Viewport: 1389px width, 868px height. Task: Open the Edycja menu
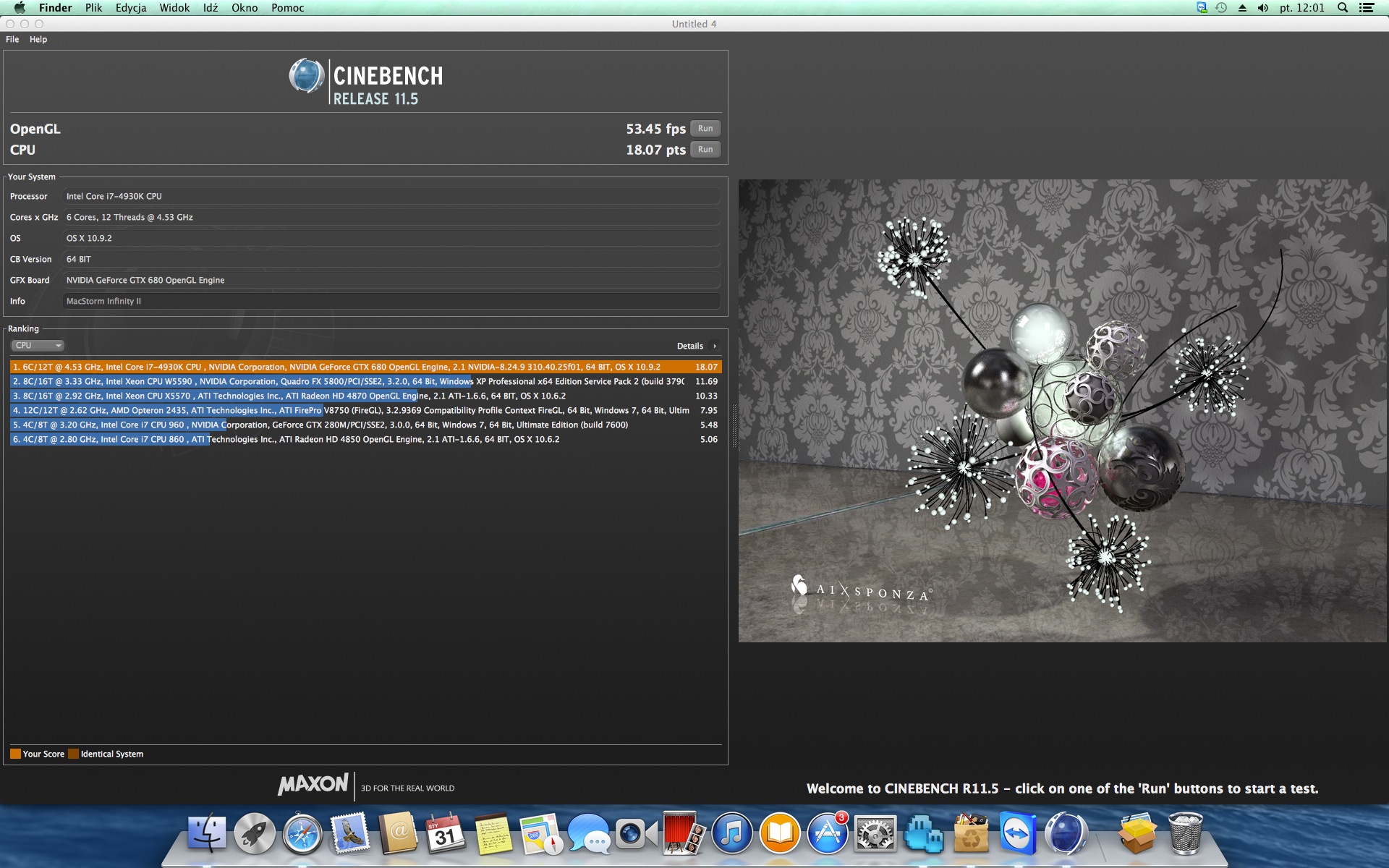pos(131,8)
